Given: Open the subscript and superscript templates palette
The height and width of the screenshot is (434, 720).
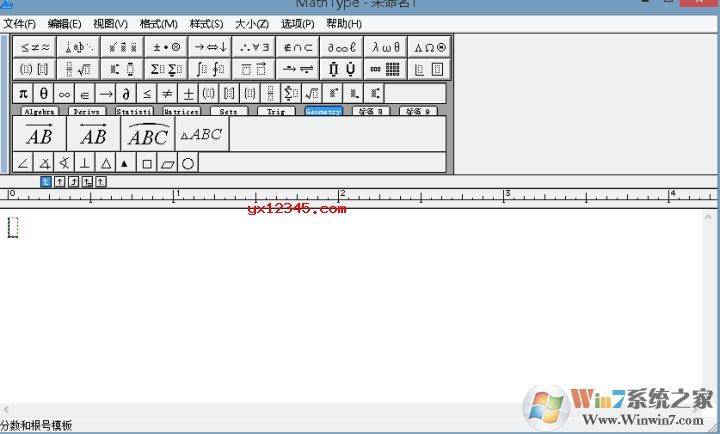Looking at the screenshot, I should coord(122,69).
